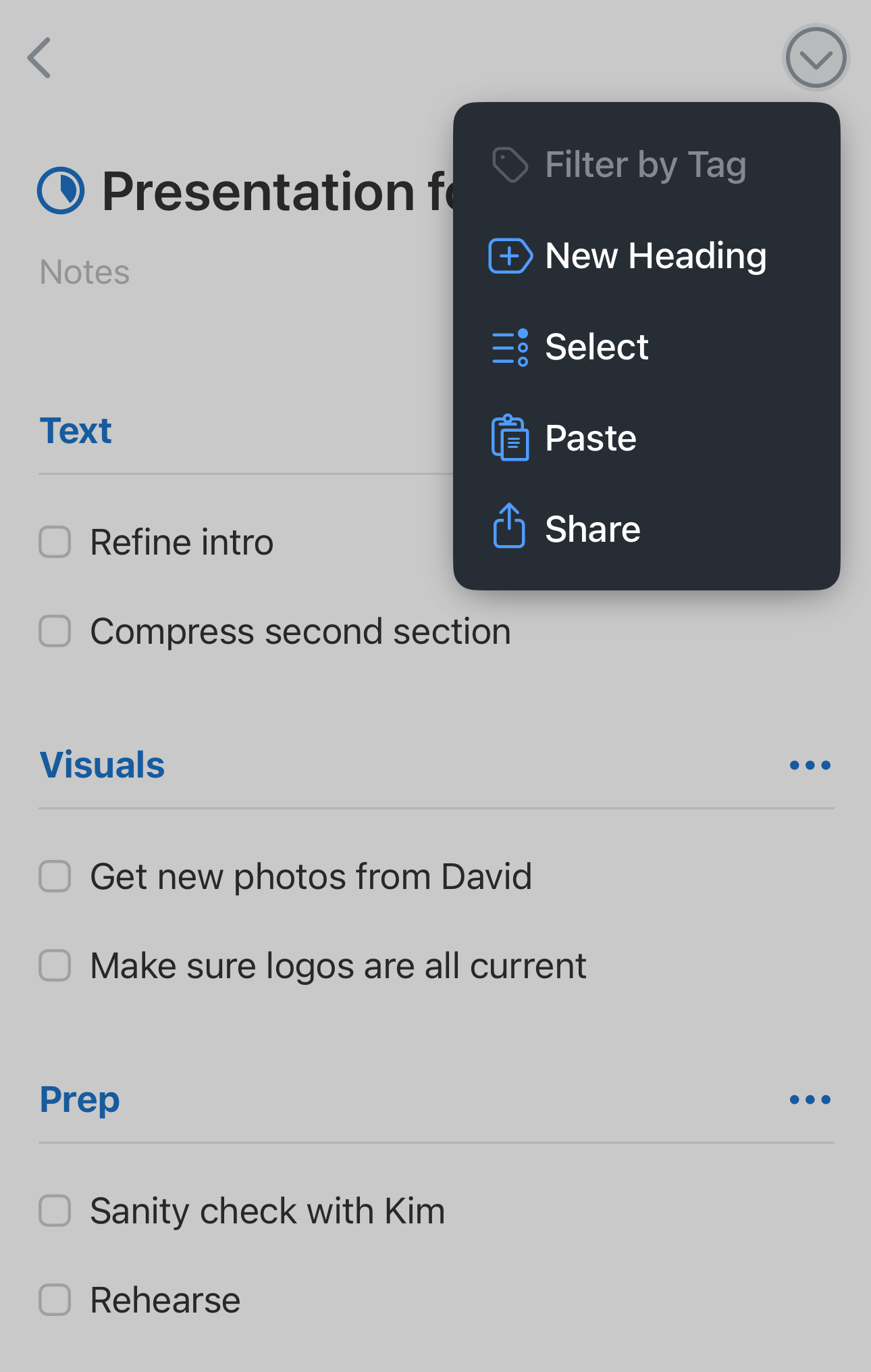Click the Paste clipboard icon

[510, 438]
